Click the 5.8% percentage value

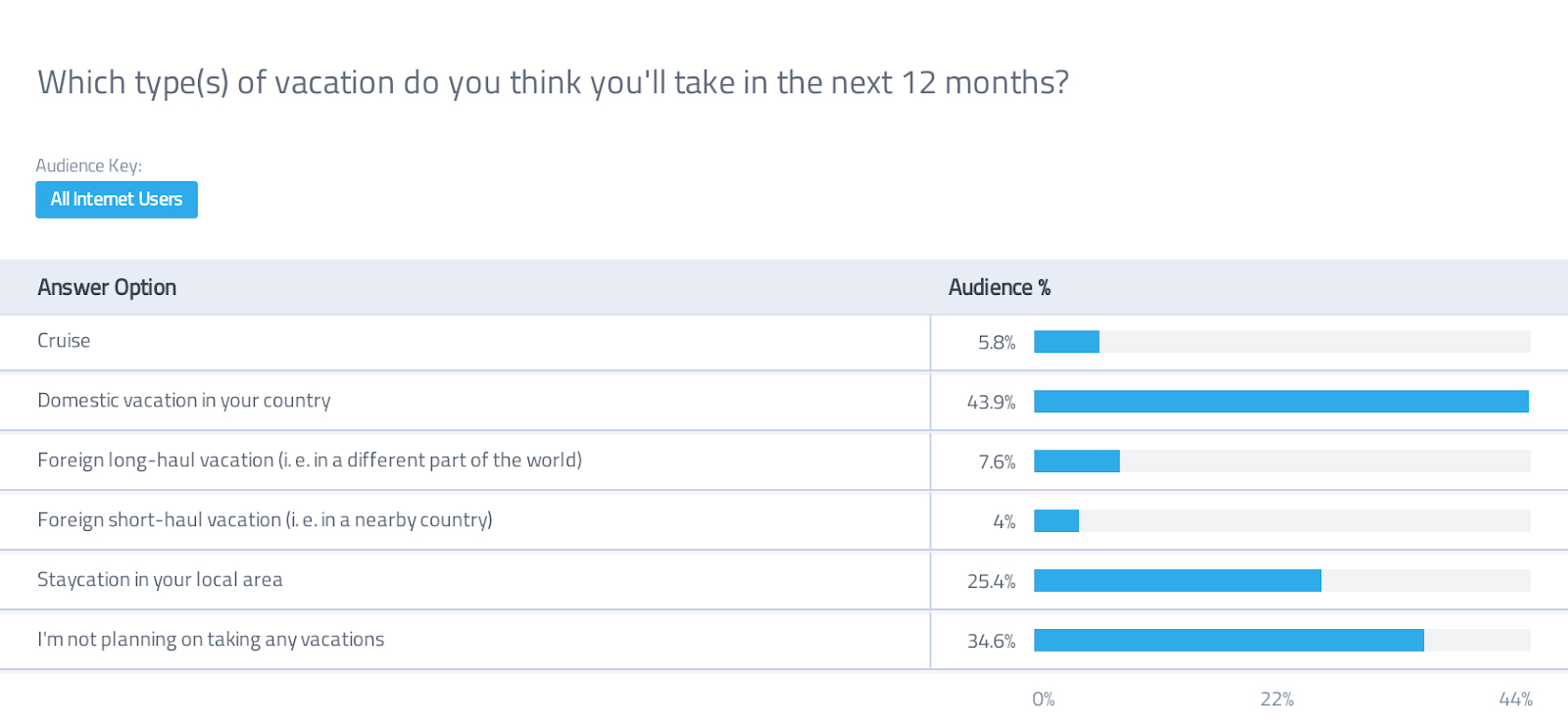tap(997, 343)
